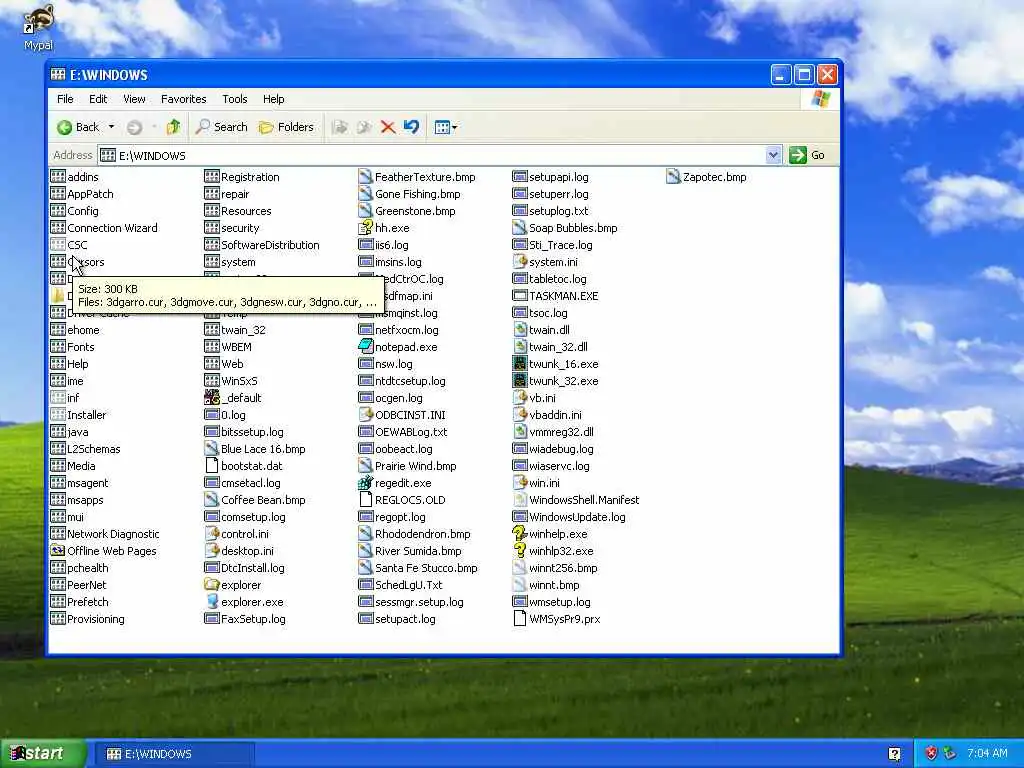Click the Windows Start button
This screenshot has width=1024, height=768.
pyautogui.click(x=42, y=754)
